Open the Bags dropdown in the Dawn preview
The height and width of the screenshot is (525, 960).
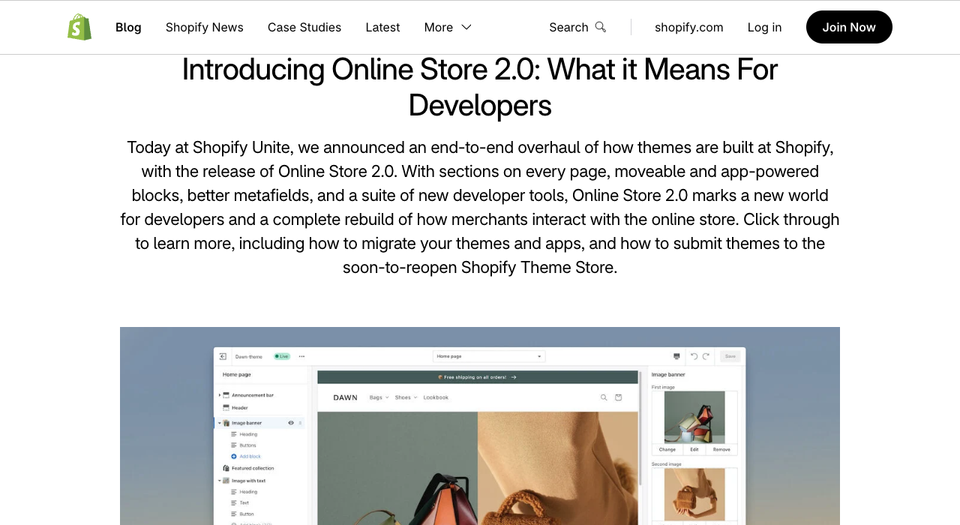point(379,398)
